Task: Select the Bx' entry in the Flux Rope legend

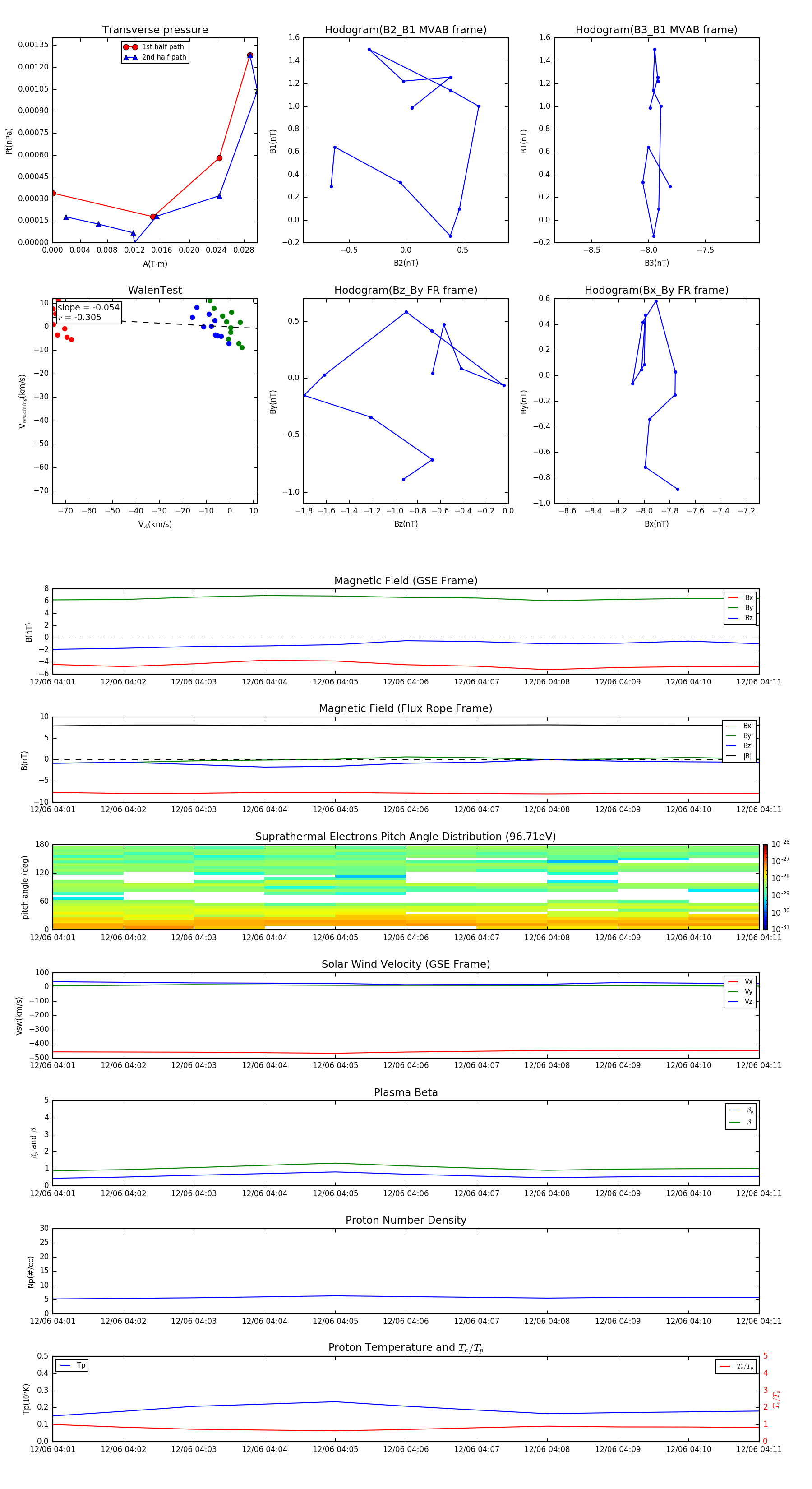Action: 739,726
